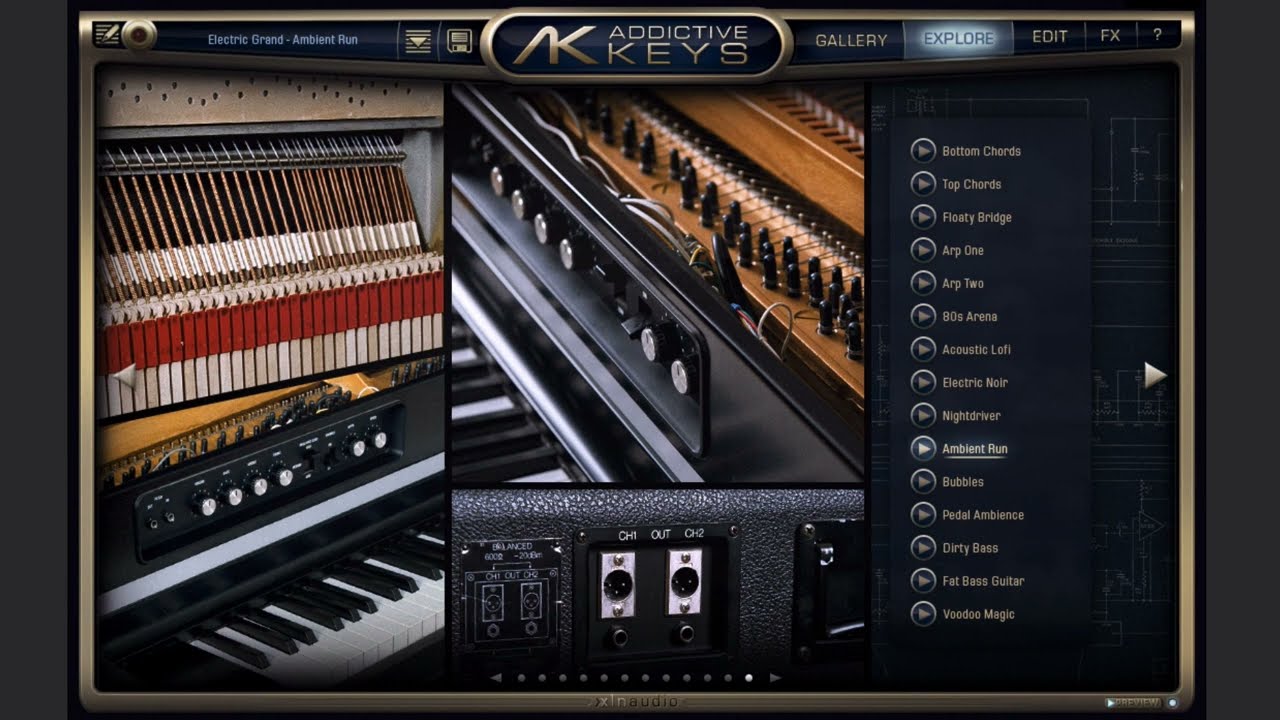Play the Pedal Ambience preset preview
Screen dimensions: 1280x720
click(x=923, y=515)
